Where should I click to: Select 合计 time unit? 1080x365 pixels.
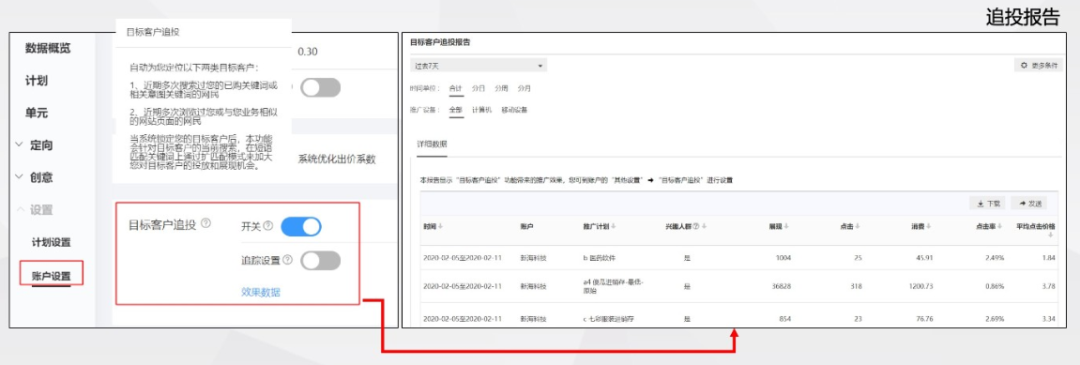[455, 88]
